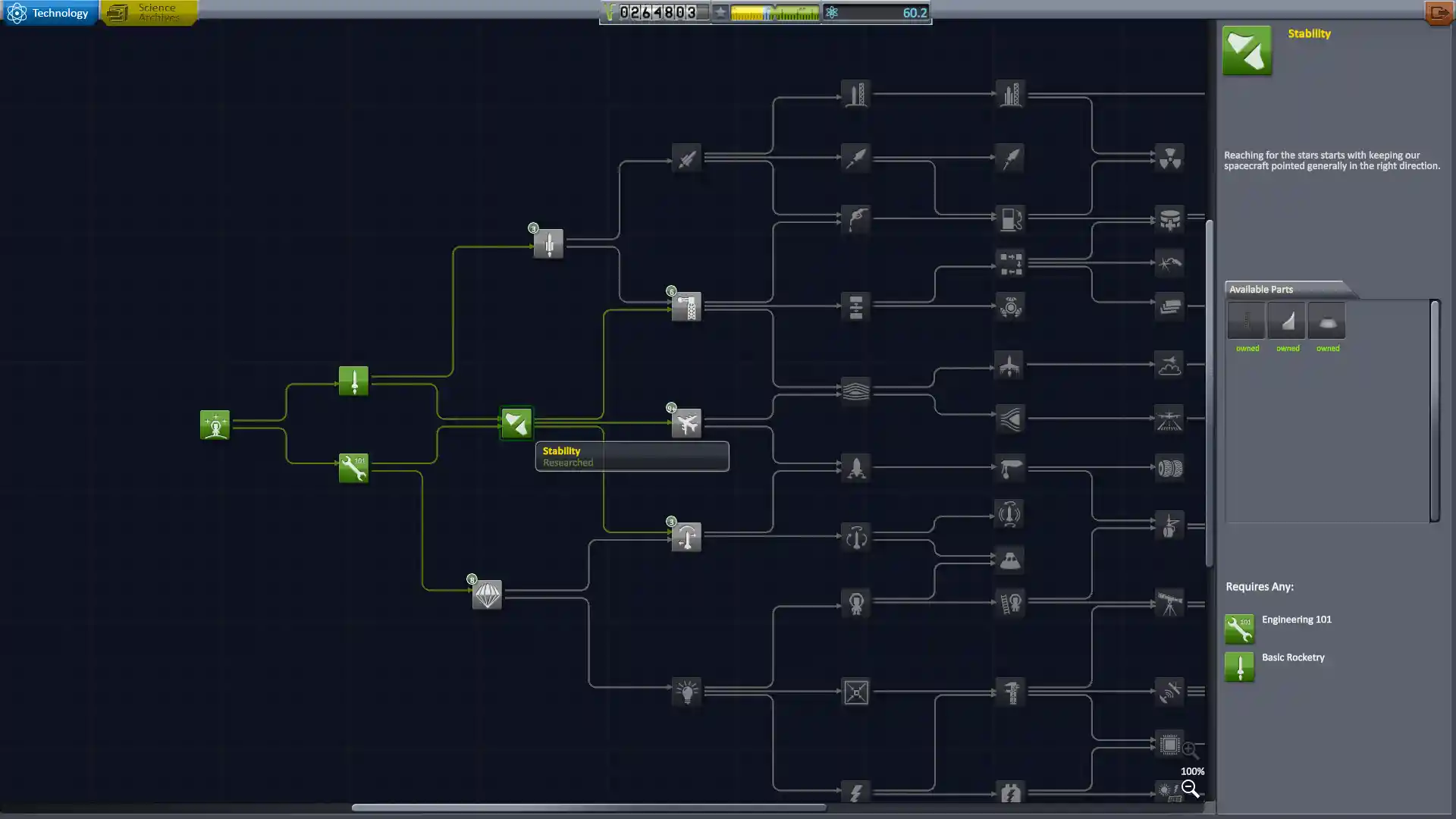Image resolution: width=1456 pixels, height=819 pixels.
Task: Click the zoom magnifier icon
Action: (1191, 789)
